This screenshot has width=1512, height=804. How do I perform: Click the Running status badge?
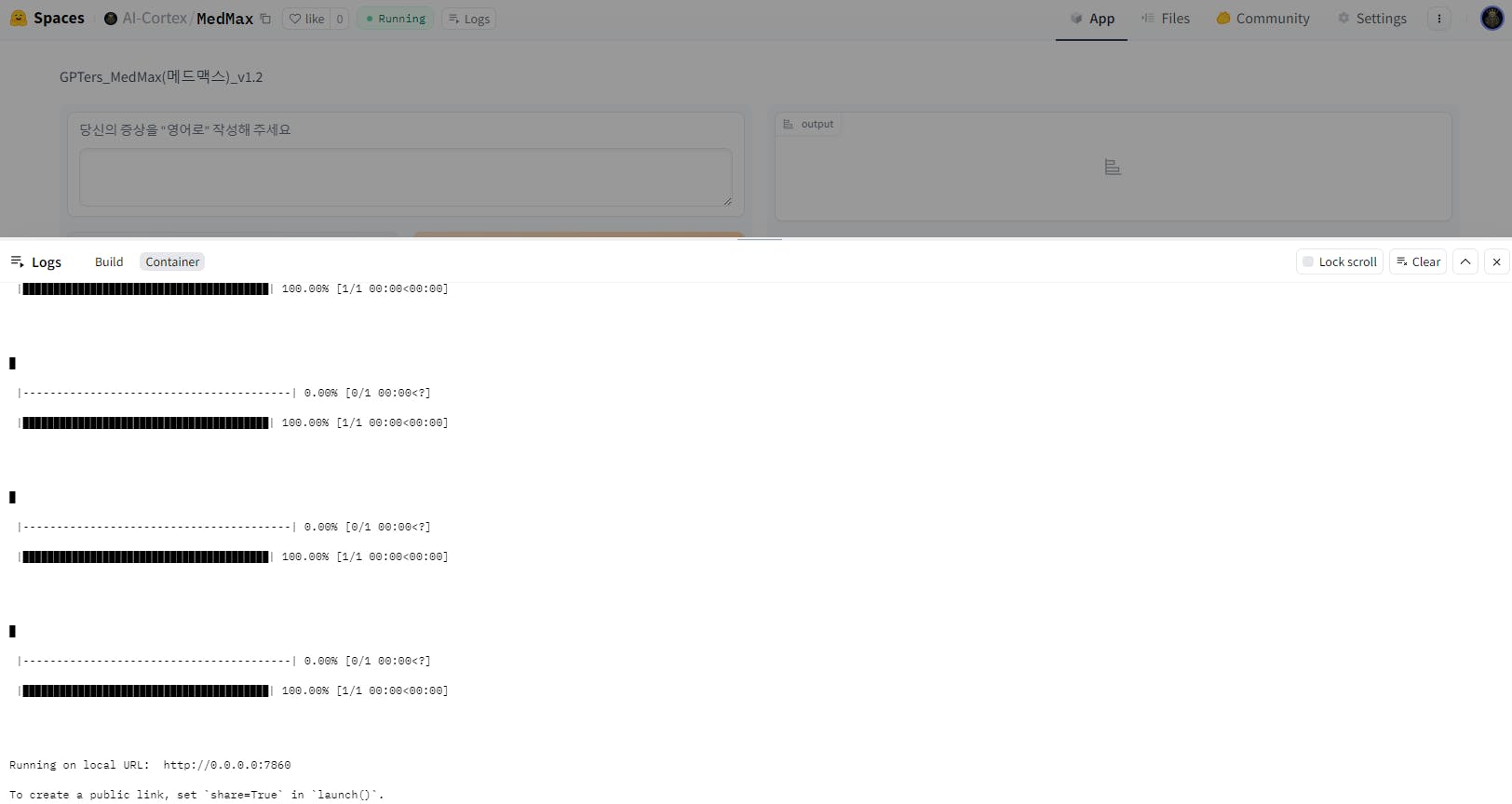(395, 19)
